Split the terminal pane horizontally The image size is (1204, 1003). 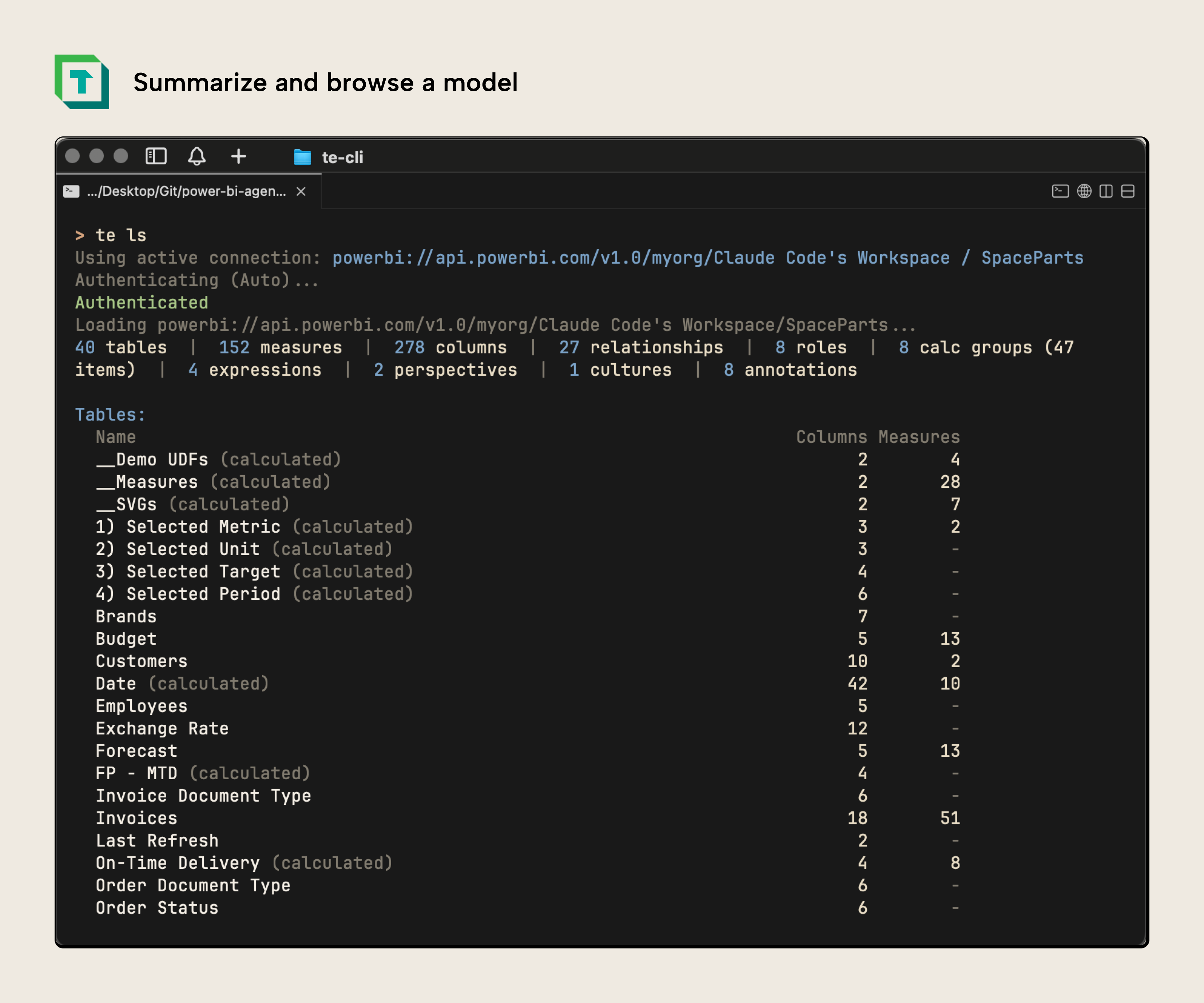tap(1128, 191)
